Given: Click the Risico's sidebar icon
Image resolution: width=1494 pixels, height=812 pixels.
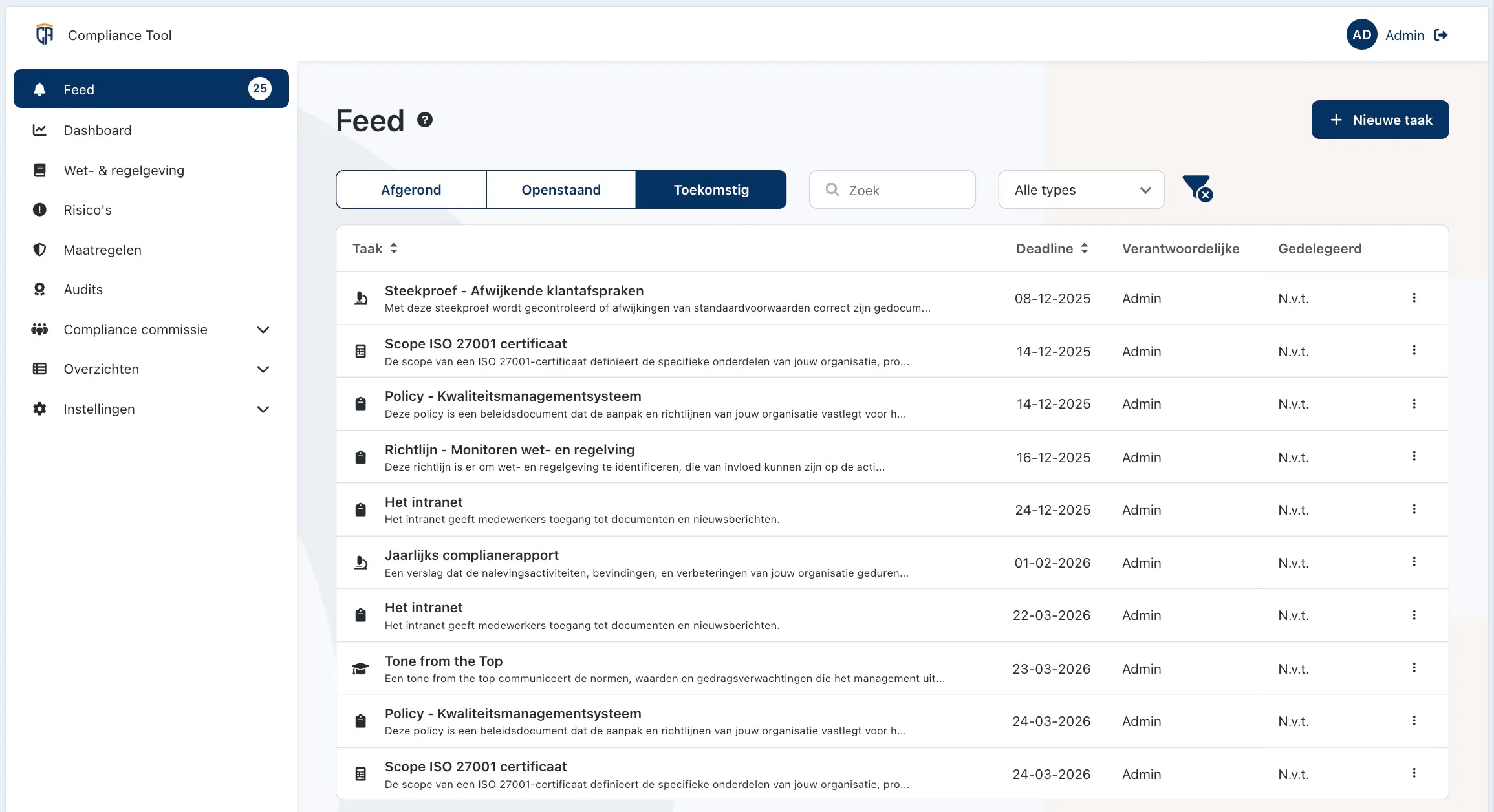Looking at the screenshot, I should tap(39, 209).
